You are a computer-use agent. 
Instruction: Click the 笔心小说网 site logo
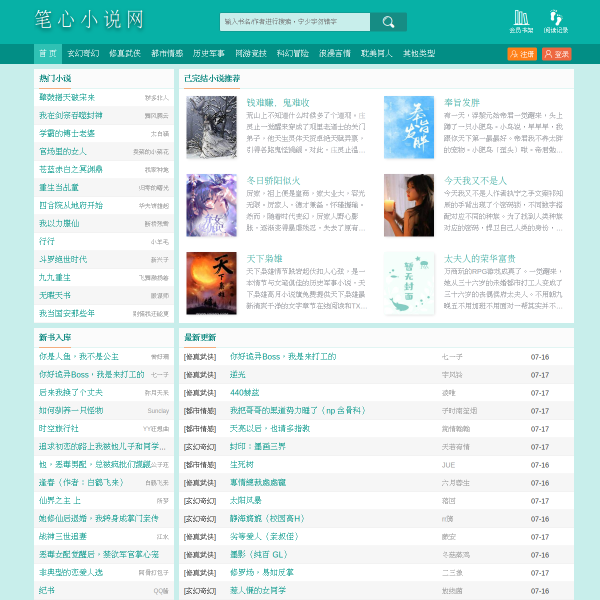[89, 20]
